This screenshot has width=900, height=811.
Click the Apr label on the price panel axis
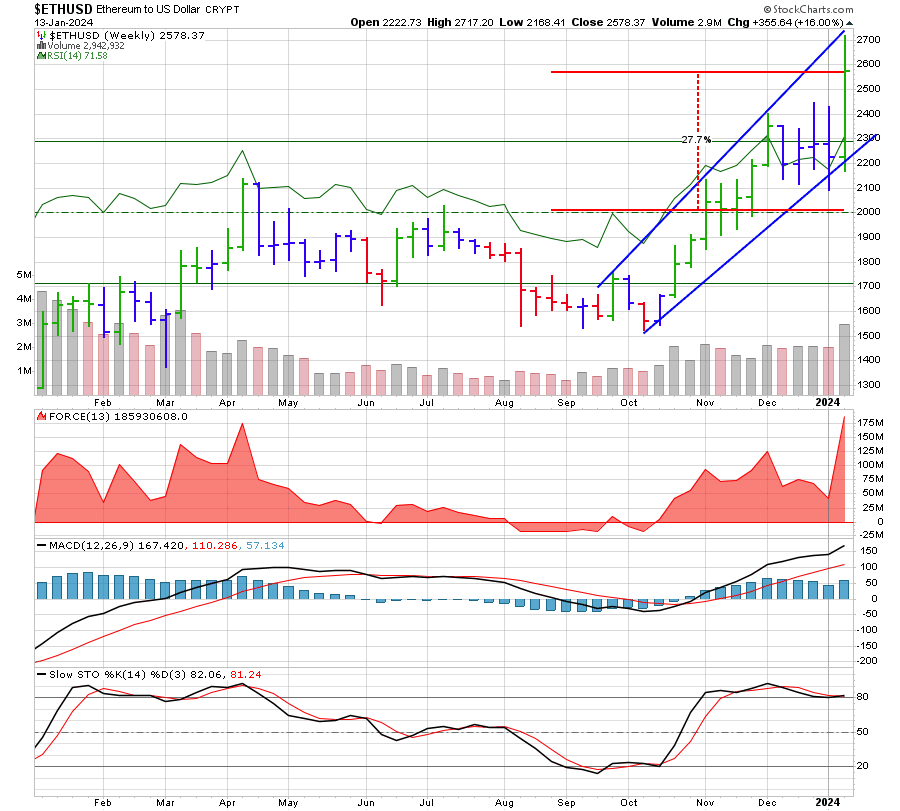click(228, 403)
